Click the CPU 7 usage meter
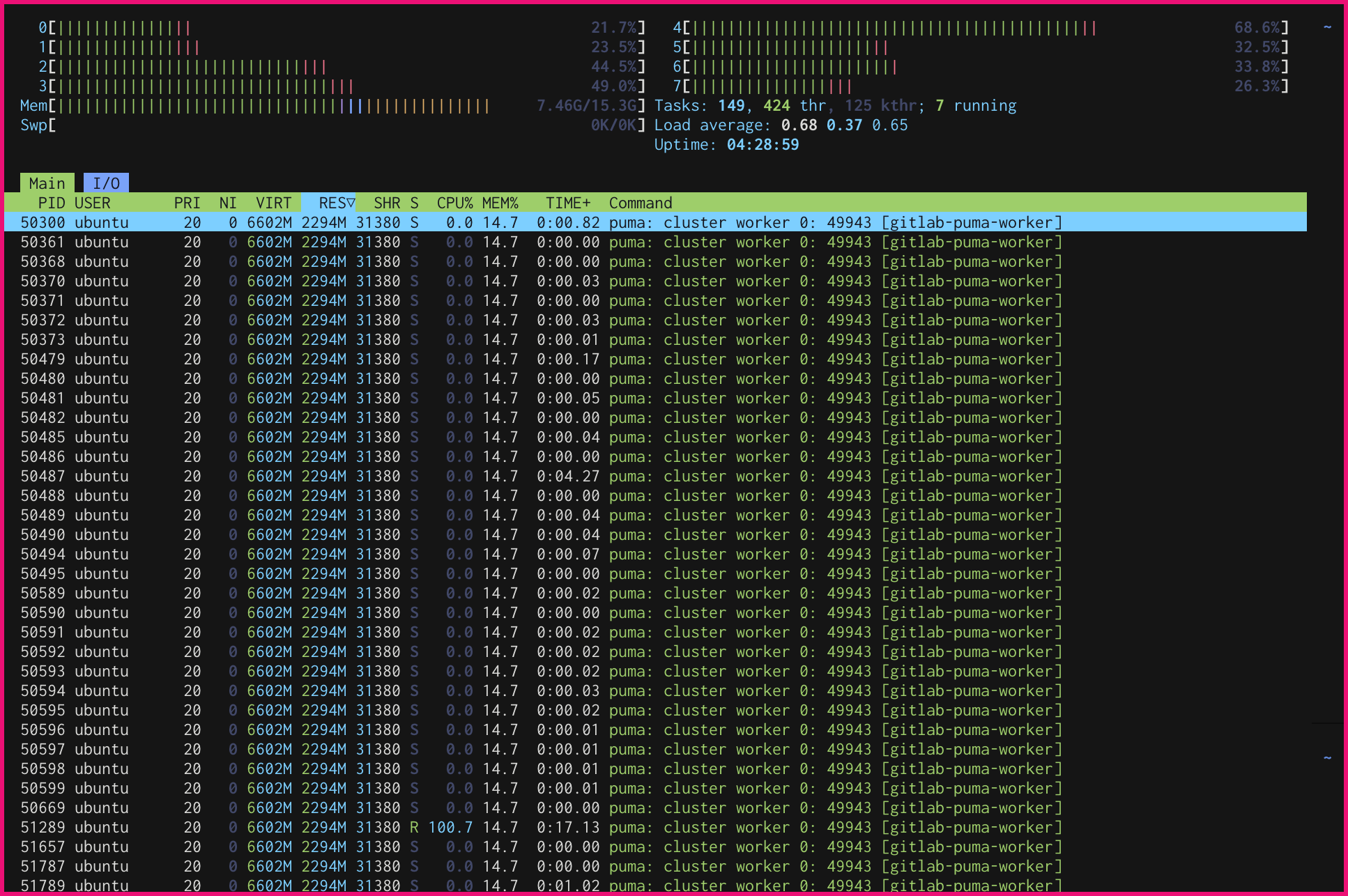 click(981, 86)
